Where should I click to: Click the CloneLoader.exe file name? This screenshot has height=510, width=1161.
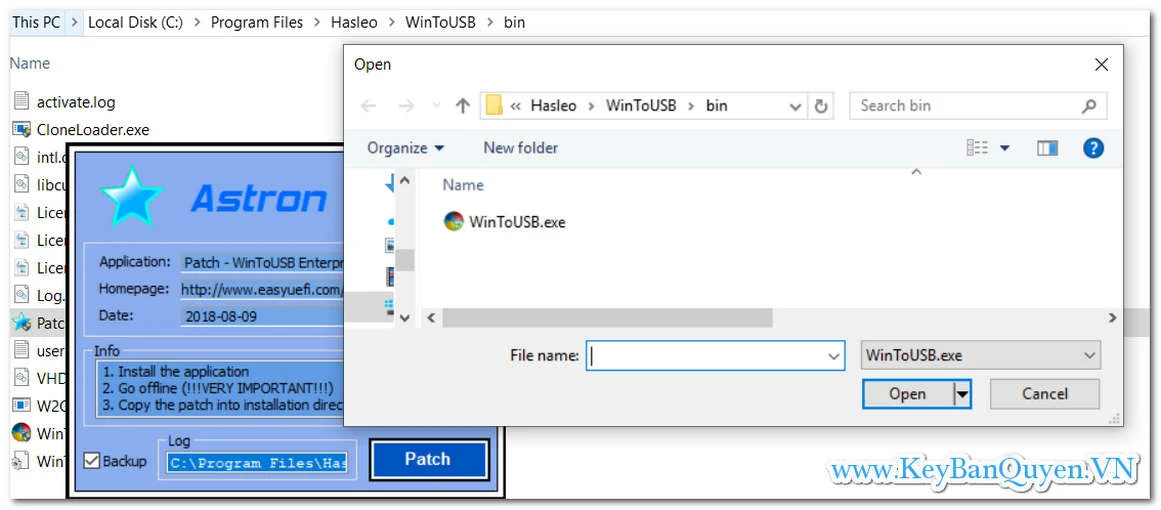[93, 130]
